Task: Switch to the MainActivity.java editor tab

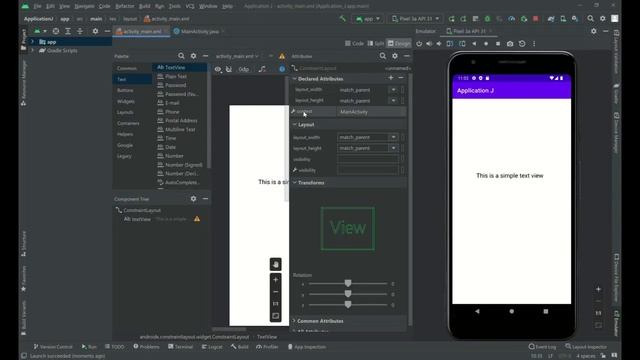Action: (199, 31)
